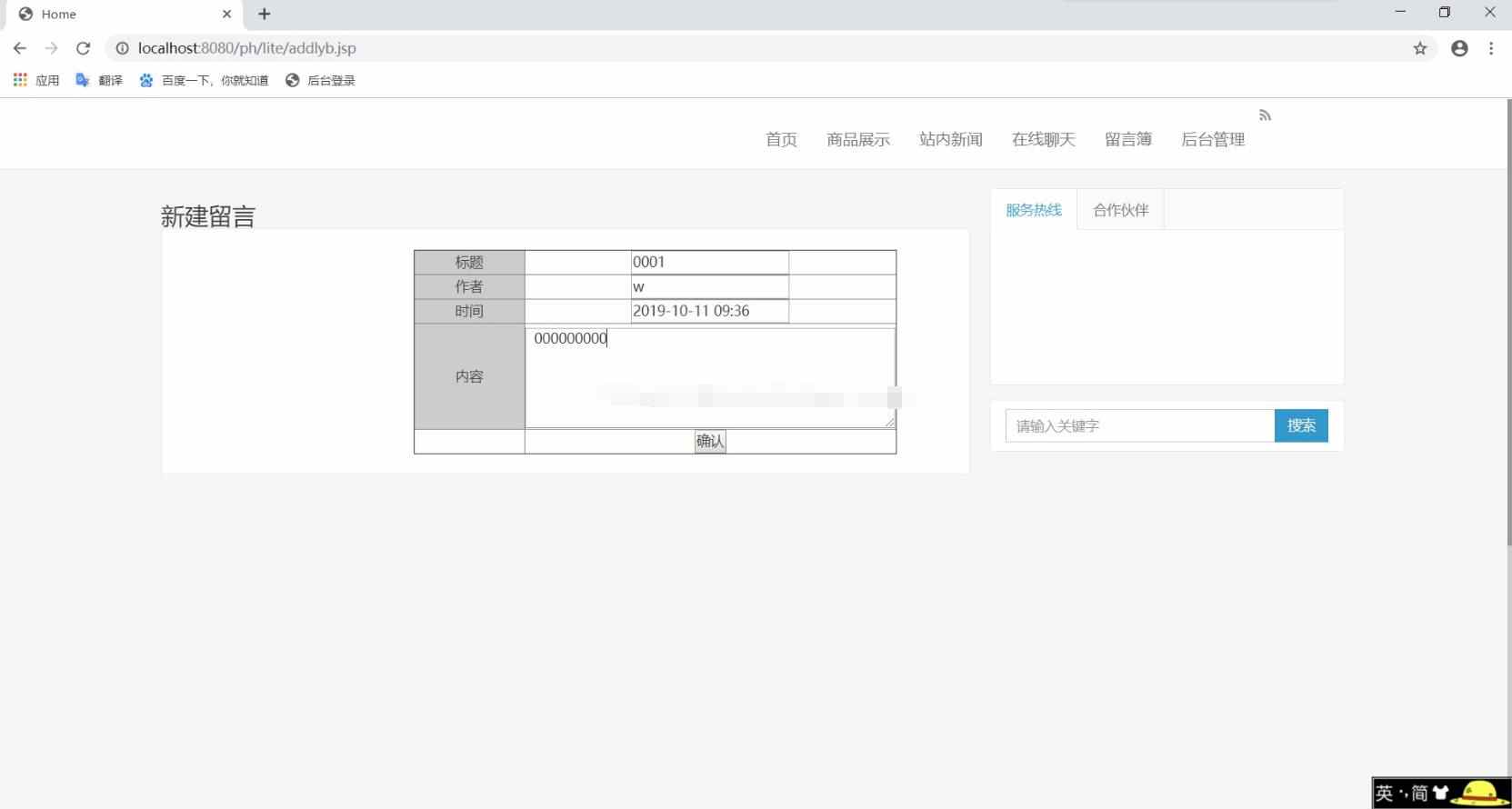The image size is (1512, 809).
Task: Switch to 服务热线 tab
Action: click(1034, 210)
